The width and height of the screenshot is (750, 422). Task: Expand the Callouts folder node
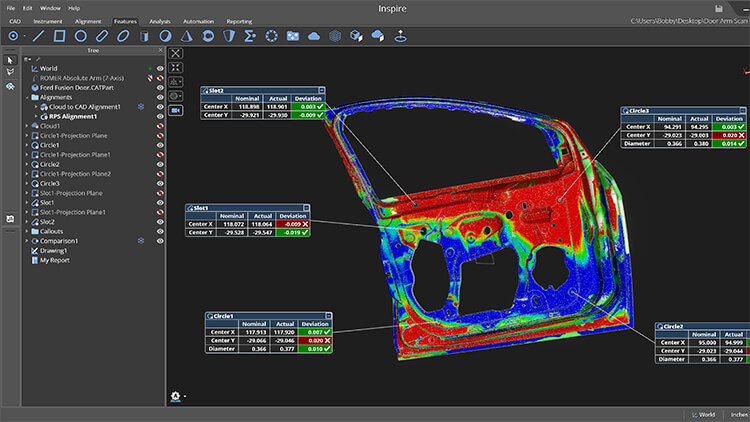coord(27,231)
